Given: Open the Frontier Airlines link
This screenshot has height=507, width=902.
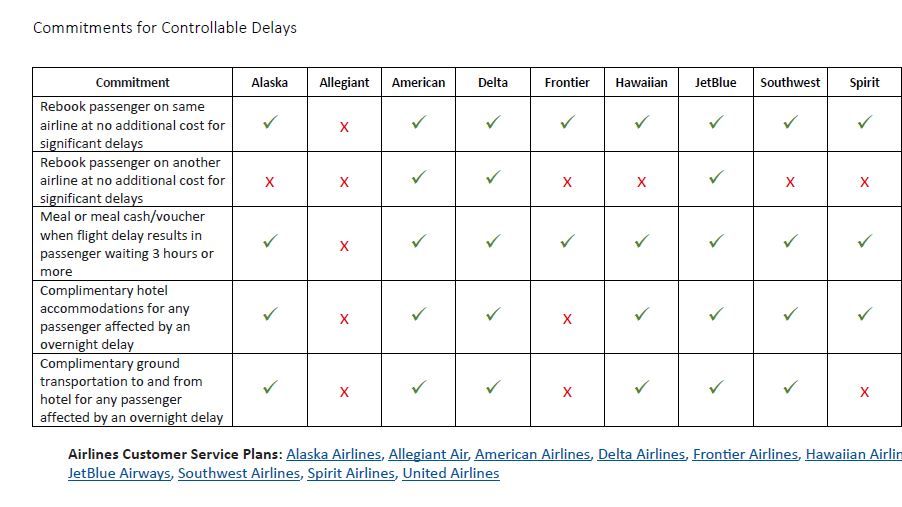Looking at the screenshot, I should pos(745,454).
